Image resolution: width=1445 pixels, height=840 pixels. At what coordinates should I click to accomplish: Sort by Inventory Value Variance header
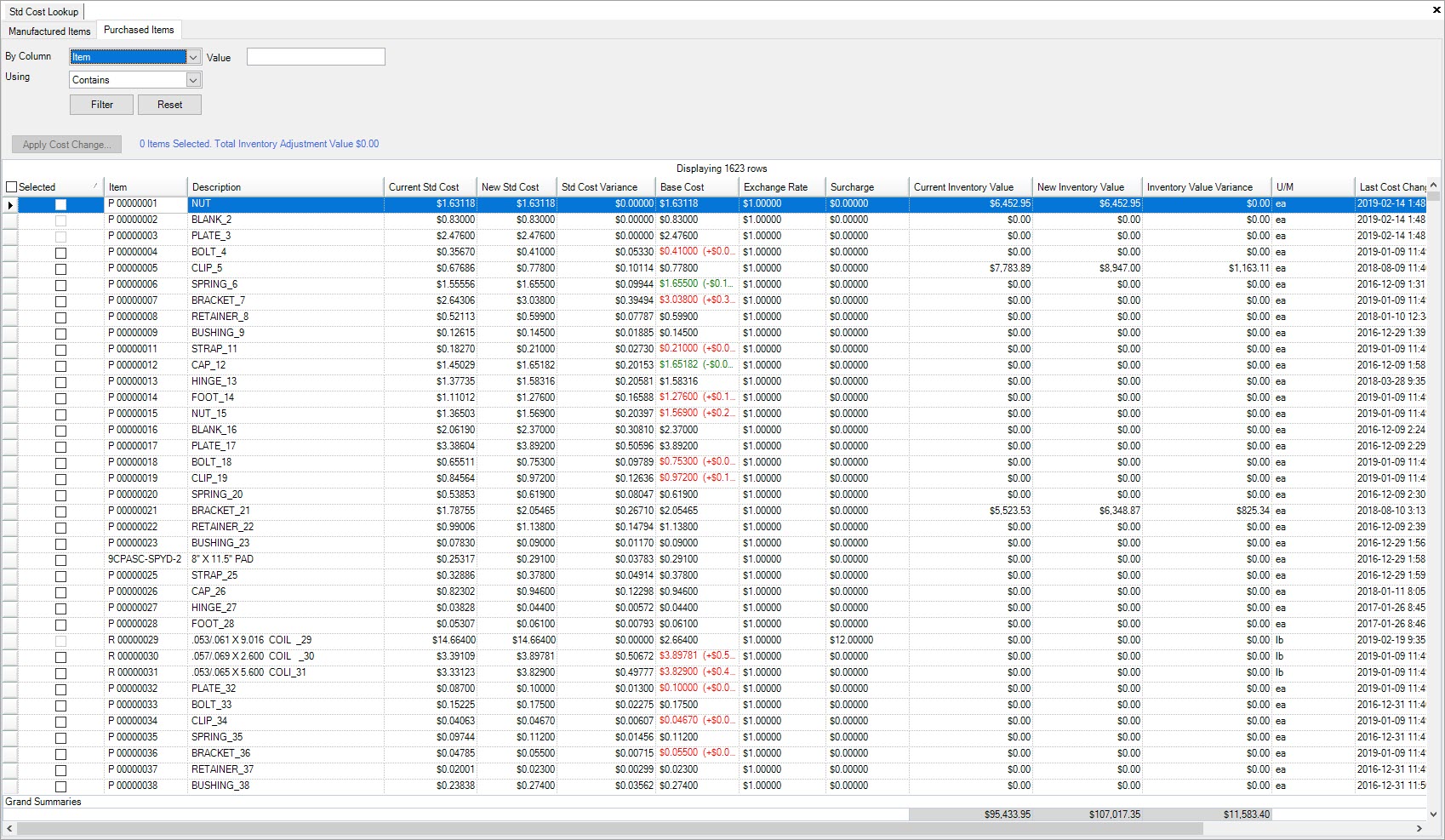pos(1207,187)
